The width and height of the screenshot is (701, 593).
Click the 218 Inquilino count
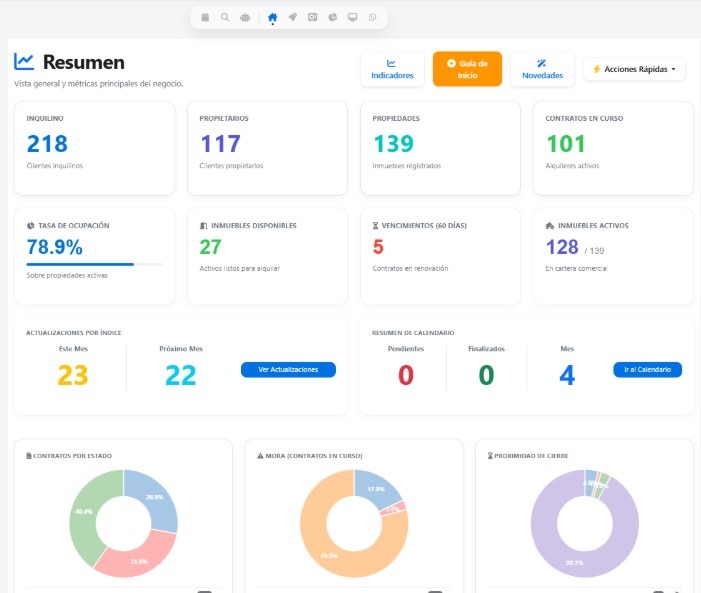[x=47, y=144]
